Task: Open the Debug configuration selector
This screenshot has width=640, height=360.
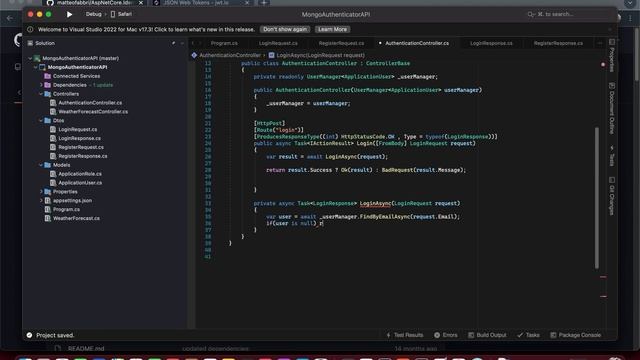Action: (93, 14)
